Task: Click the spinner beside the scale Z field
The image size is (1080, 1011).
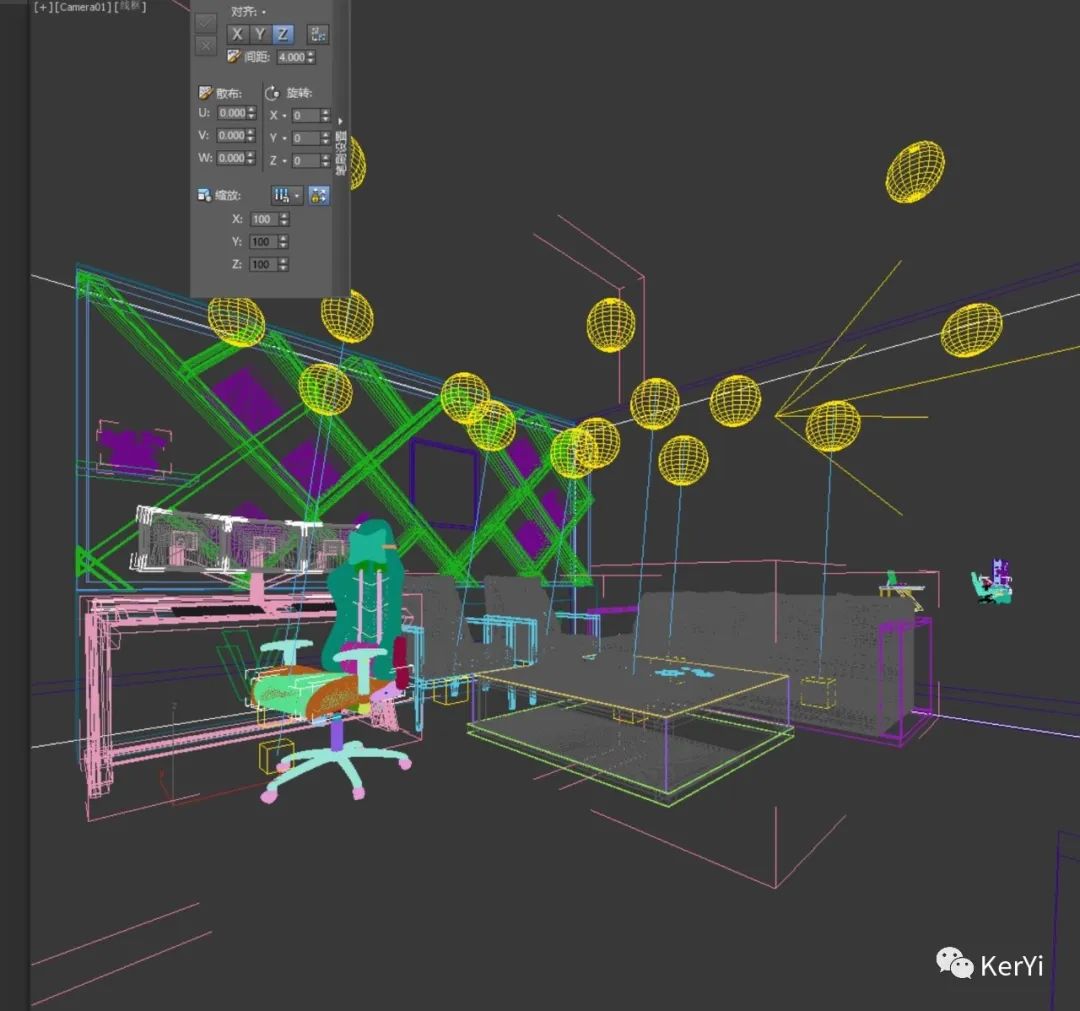Action: 284,265
